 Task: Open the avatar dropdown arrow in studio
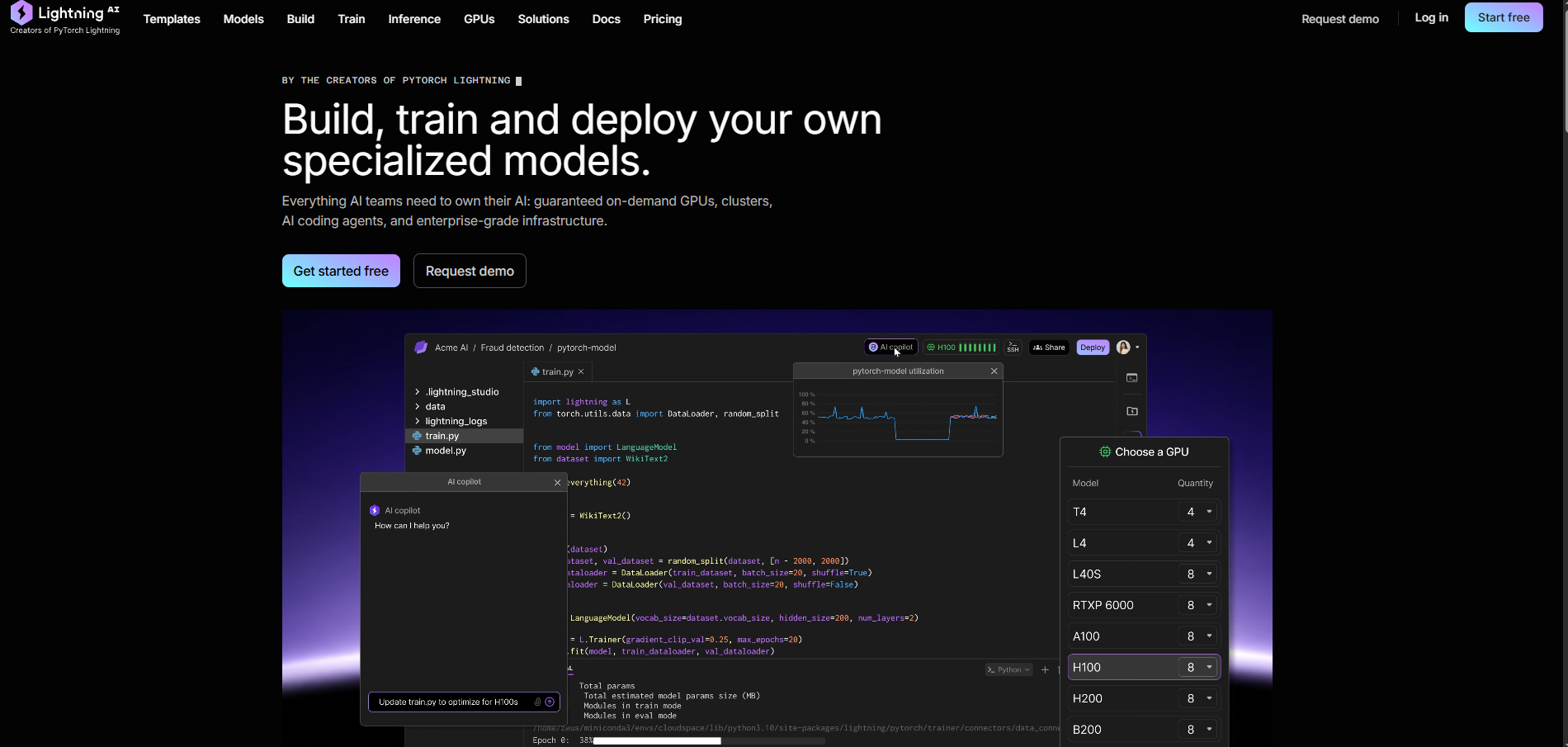click(x=1137, y=347)
